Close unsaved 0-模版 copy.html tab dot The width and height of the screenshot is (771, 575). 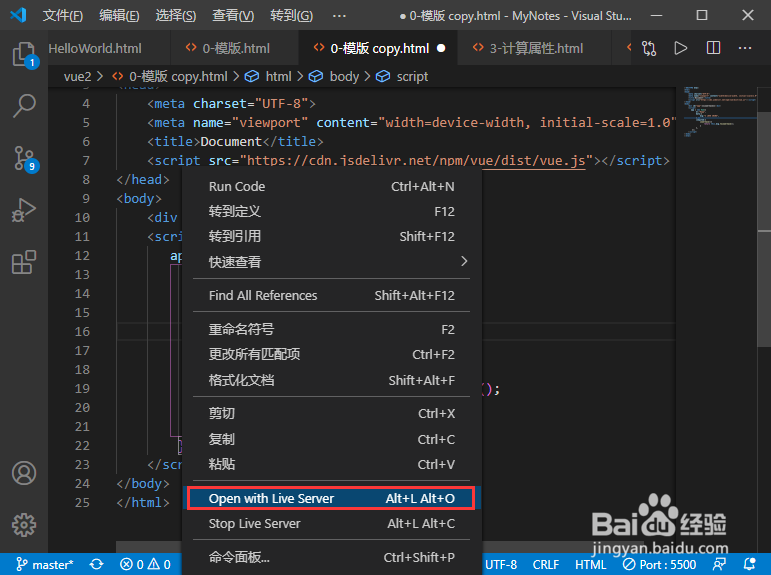(441, 48)
